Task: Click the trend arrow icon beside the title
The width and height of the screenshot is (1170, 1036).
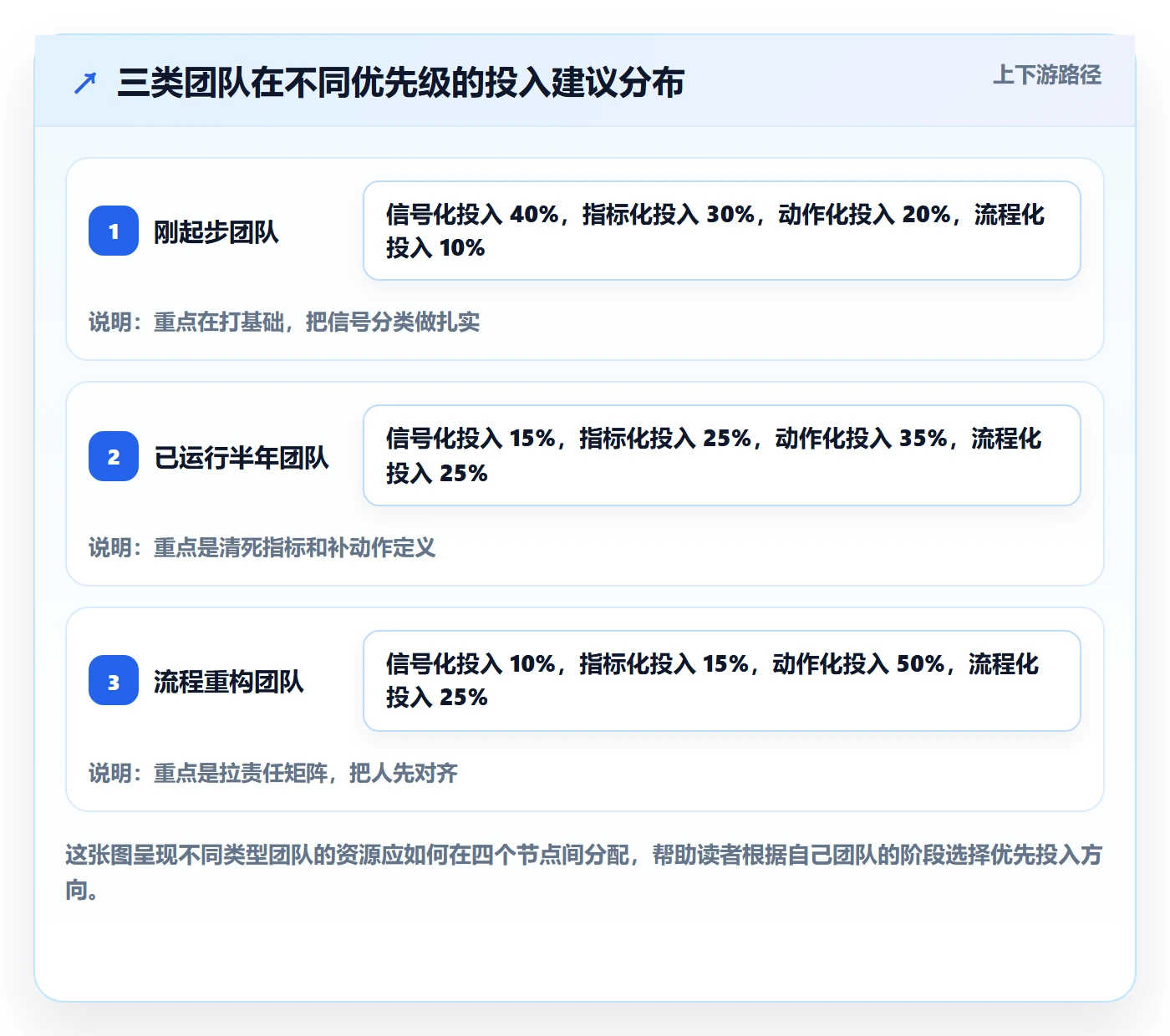Action: 85,83
